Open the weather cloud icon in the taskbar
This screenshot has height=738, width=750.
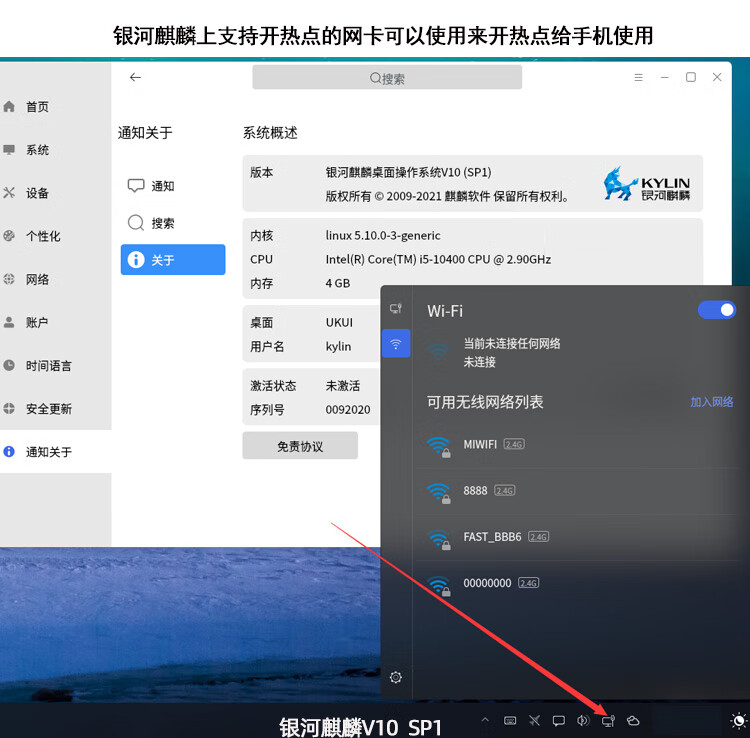633,720
